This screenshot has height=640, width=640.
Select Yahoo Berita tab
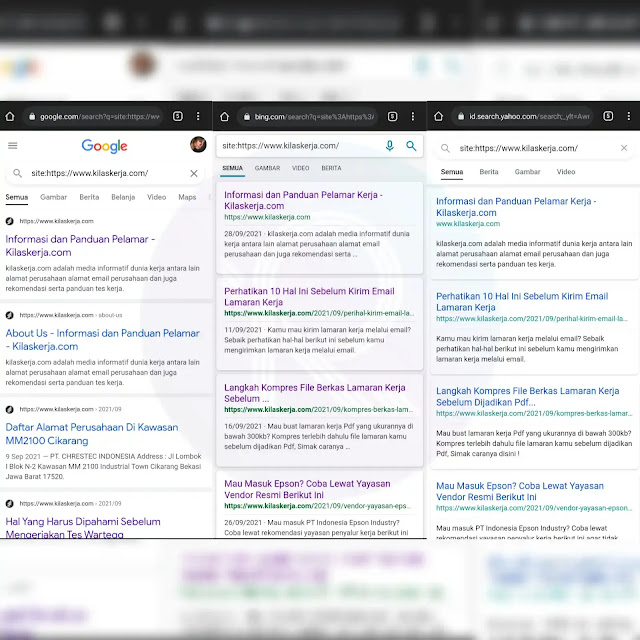coord(489,172)
